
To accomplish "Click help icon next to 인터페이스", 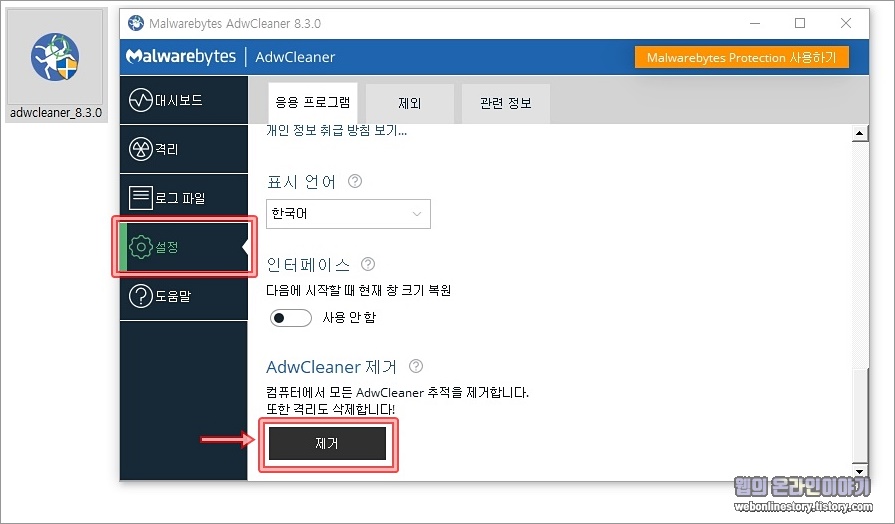I will coord(368,264).
